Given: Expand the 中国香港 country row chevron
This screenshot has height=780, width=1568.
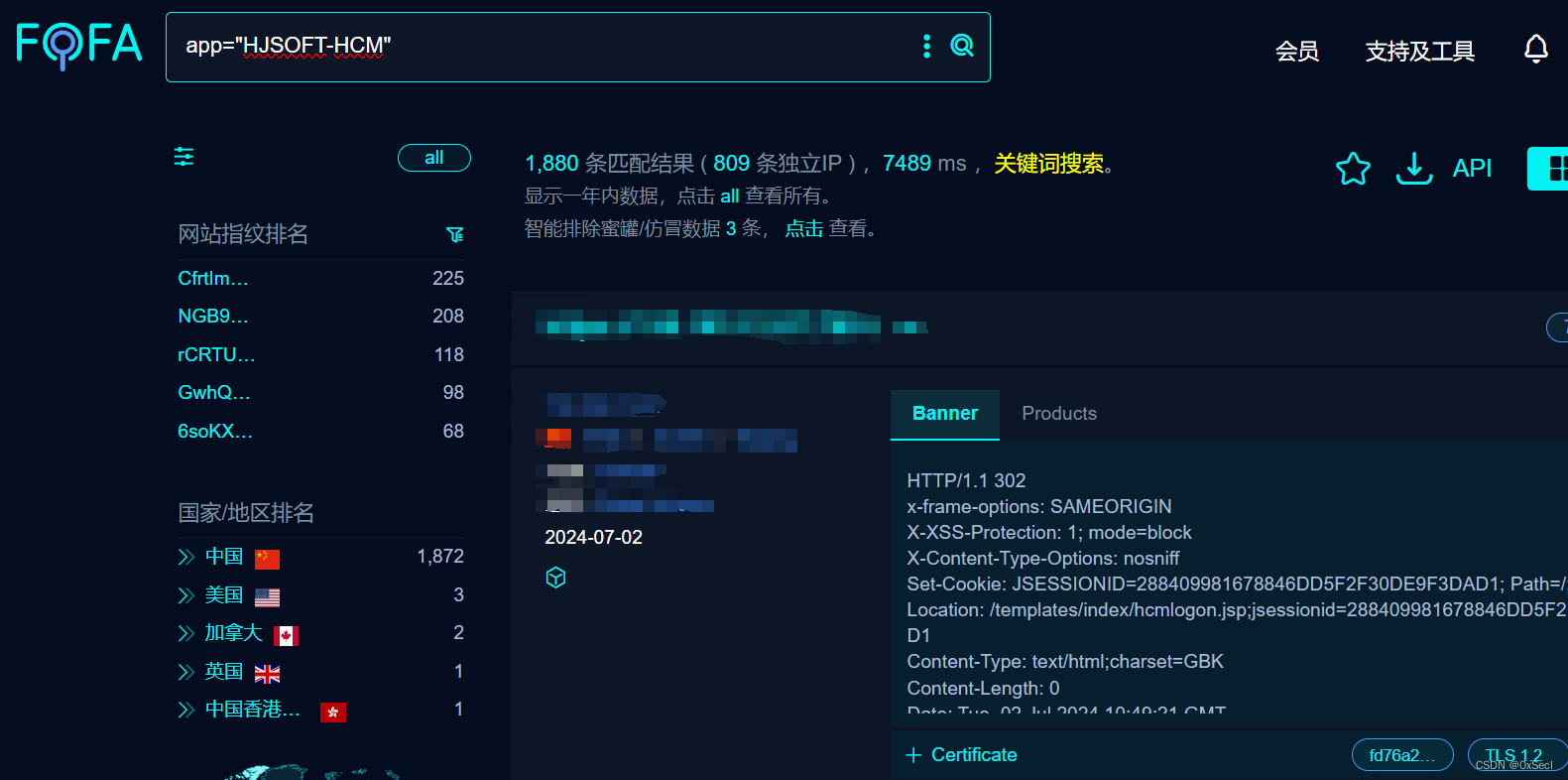Looking at the screenshot, I should pyautogui.click(x=185, y=710).
